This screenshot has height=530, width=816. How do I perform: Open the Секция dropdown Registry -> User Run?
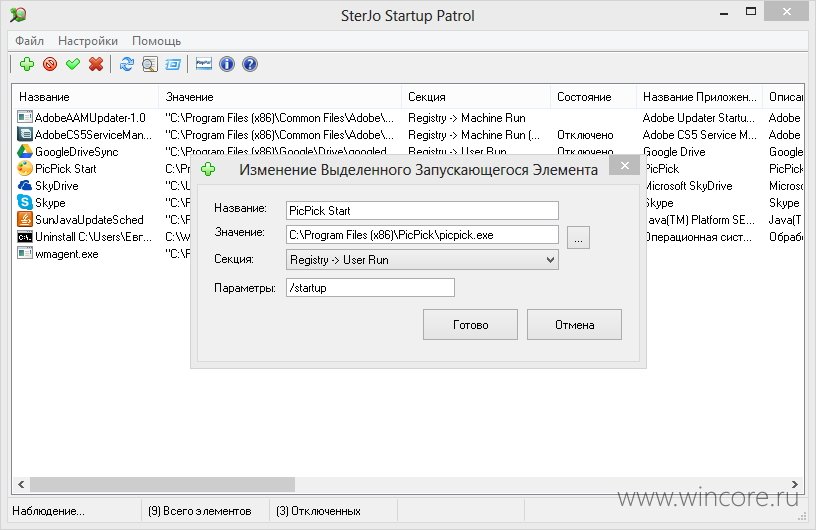point(422,260)
